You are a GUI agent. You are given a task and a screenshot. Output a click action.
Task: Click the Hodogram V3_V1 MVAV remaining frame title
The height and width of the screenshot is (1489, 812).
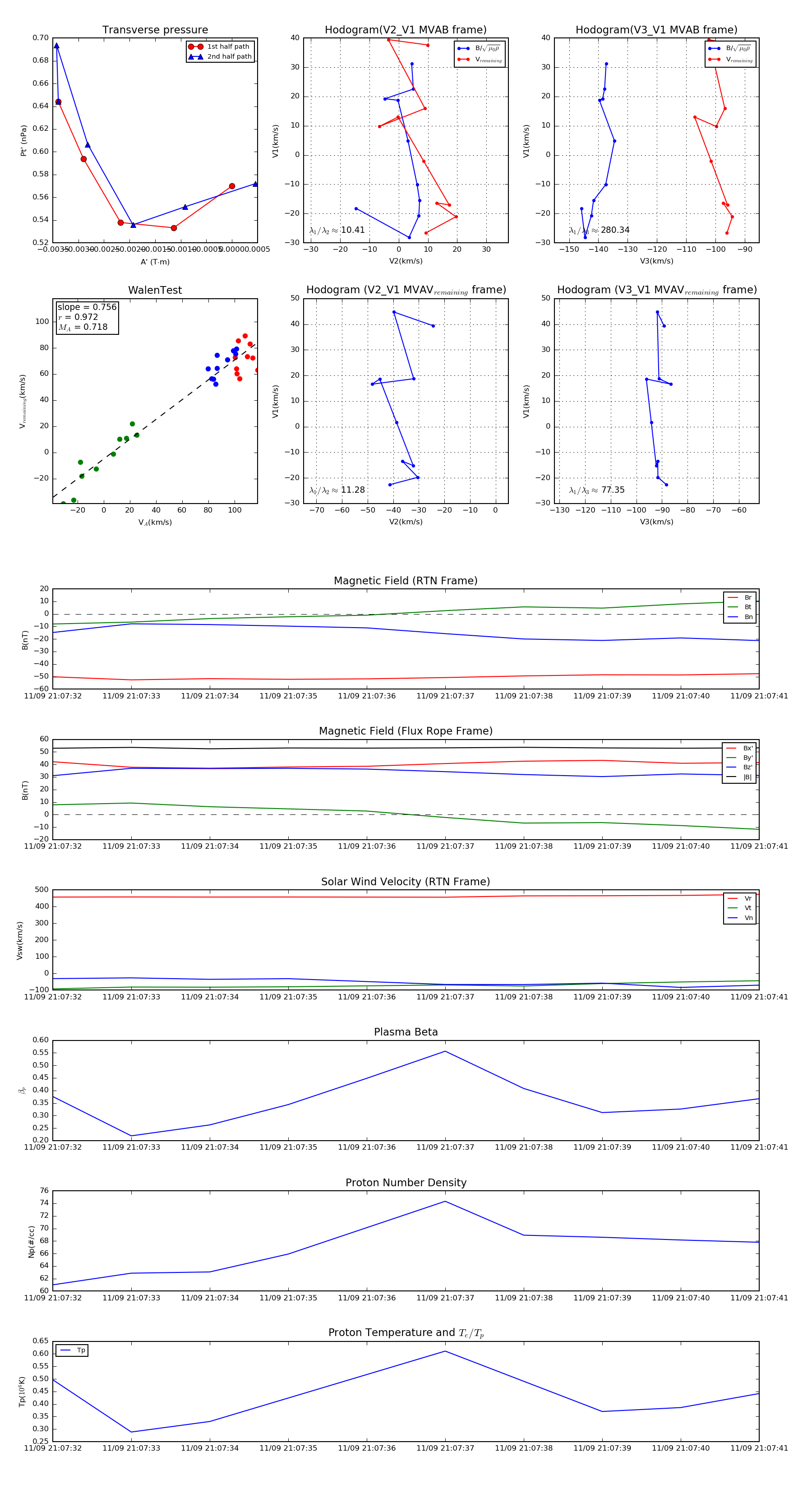pyautogui.click(x=656, y=290)
